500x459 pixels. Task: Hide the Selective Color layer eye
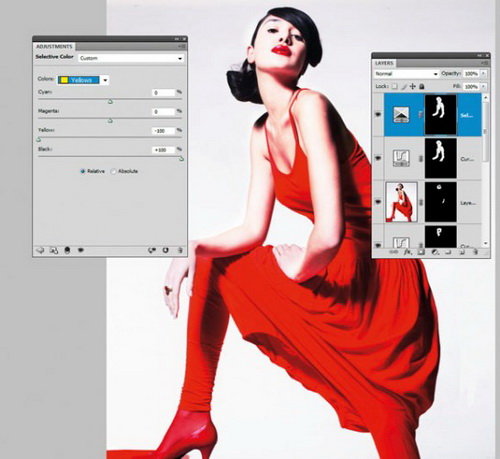[x=378, y=114]
